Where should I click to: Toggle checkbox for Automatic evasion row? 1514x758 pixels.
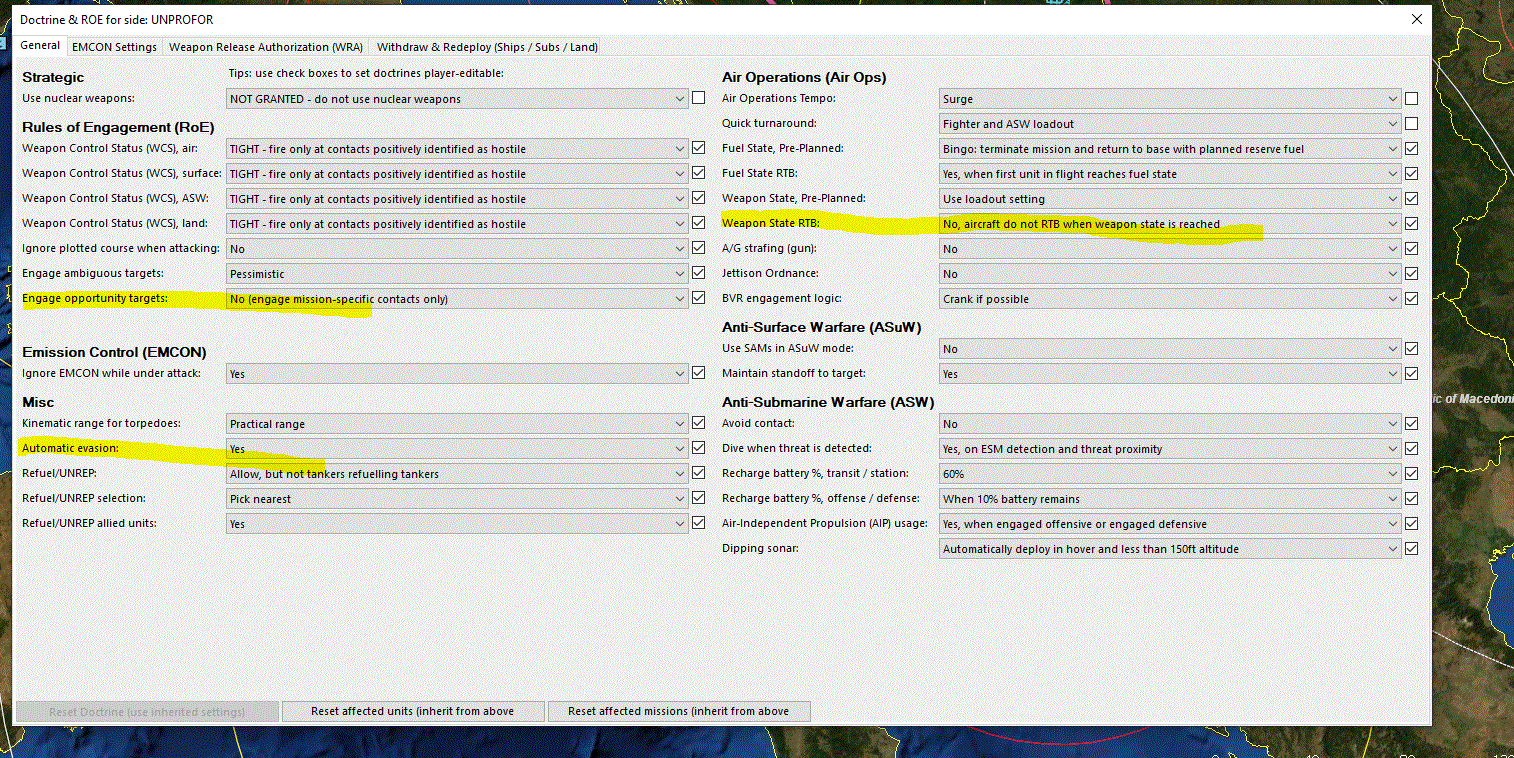click(698, 448)
